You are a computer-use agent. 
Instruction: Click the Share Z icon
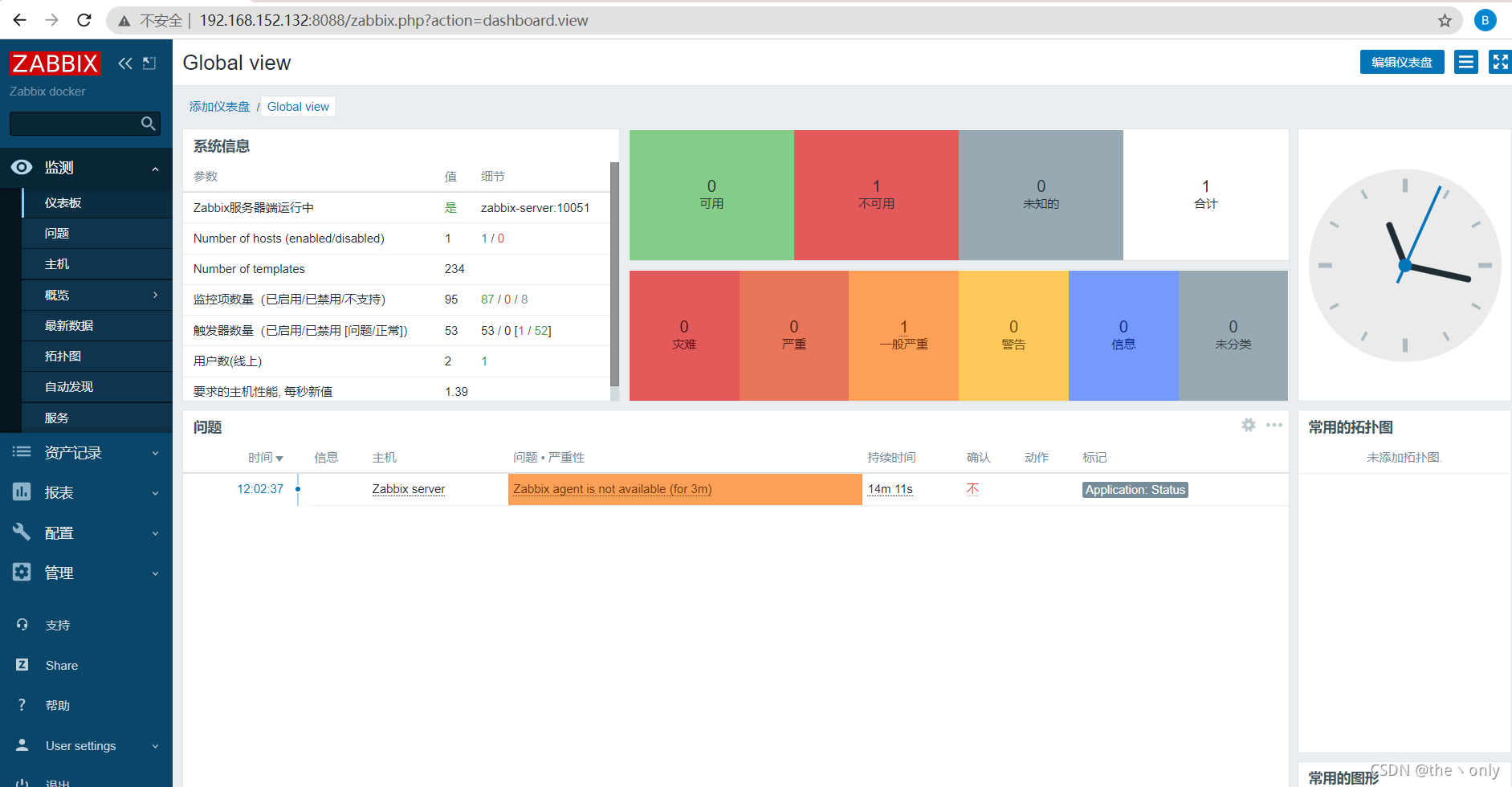coord(22,665)
